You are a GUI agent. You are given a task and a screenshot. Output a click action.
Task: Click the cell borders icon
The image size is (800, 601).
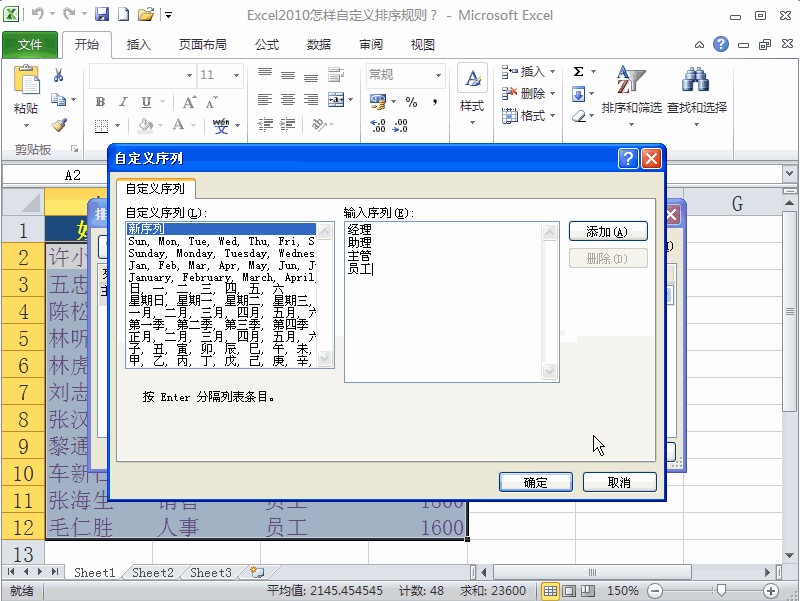(x=102, y=126)
